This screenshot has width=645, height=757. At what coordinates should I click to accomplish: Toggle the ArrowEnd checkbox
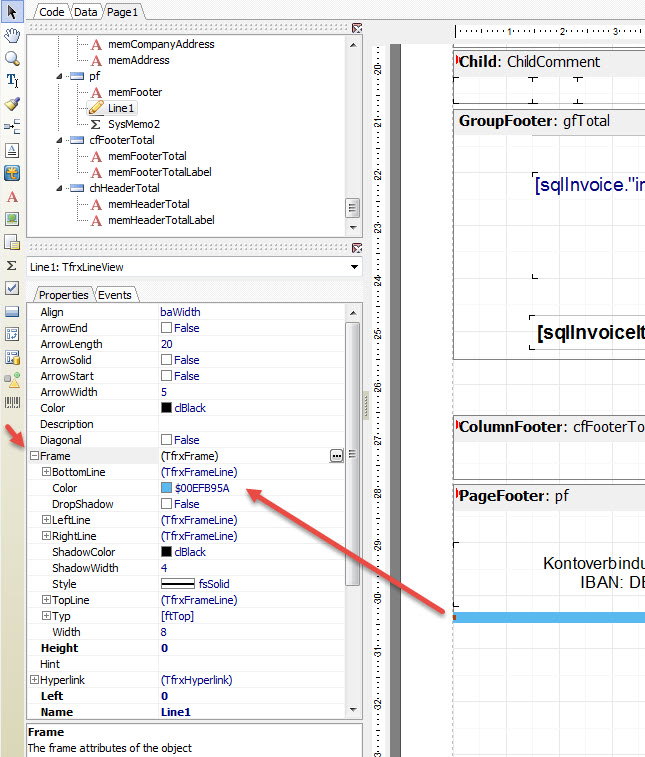[x=166, y=328]
